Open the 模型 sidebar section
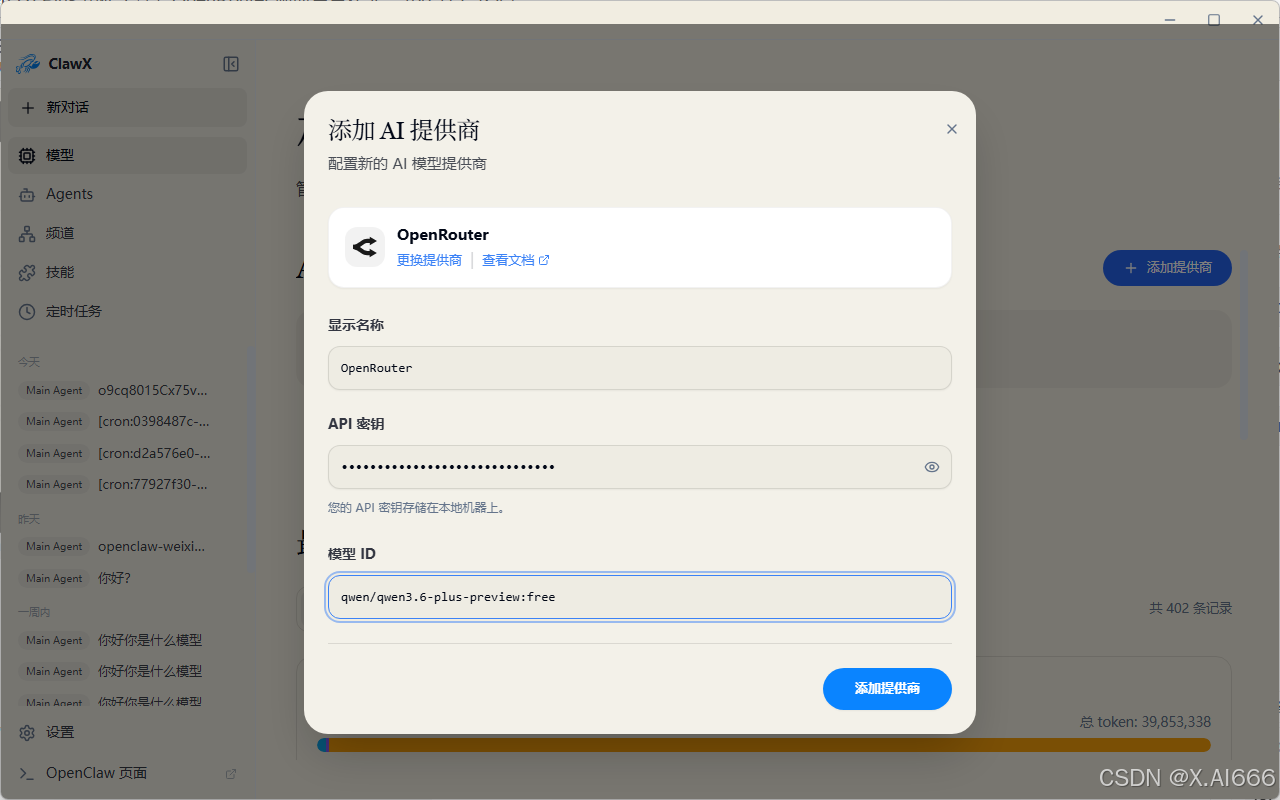The width and height of the screenshot is (1280, 800). point(127,155)
